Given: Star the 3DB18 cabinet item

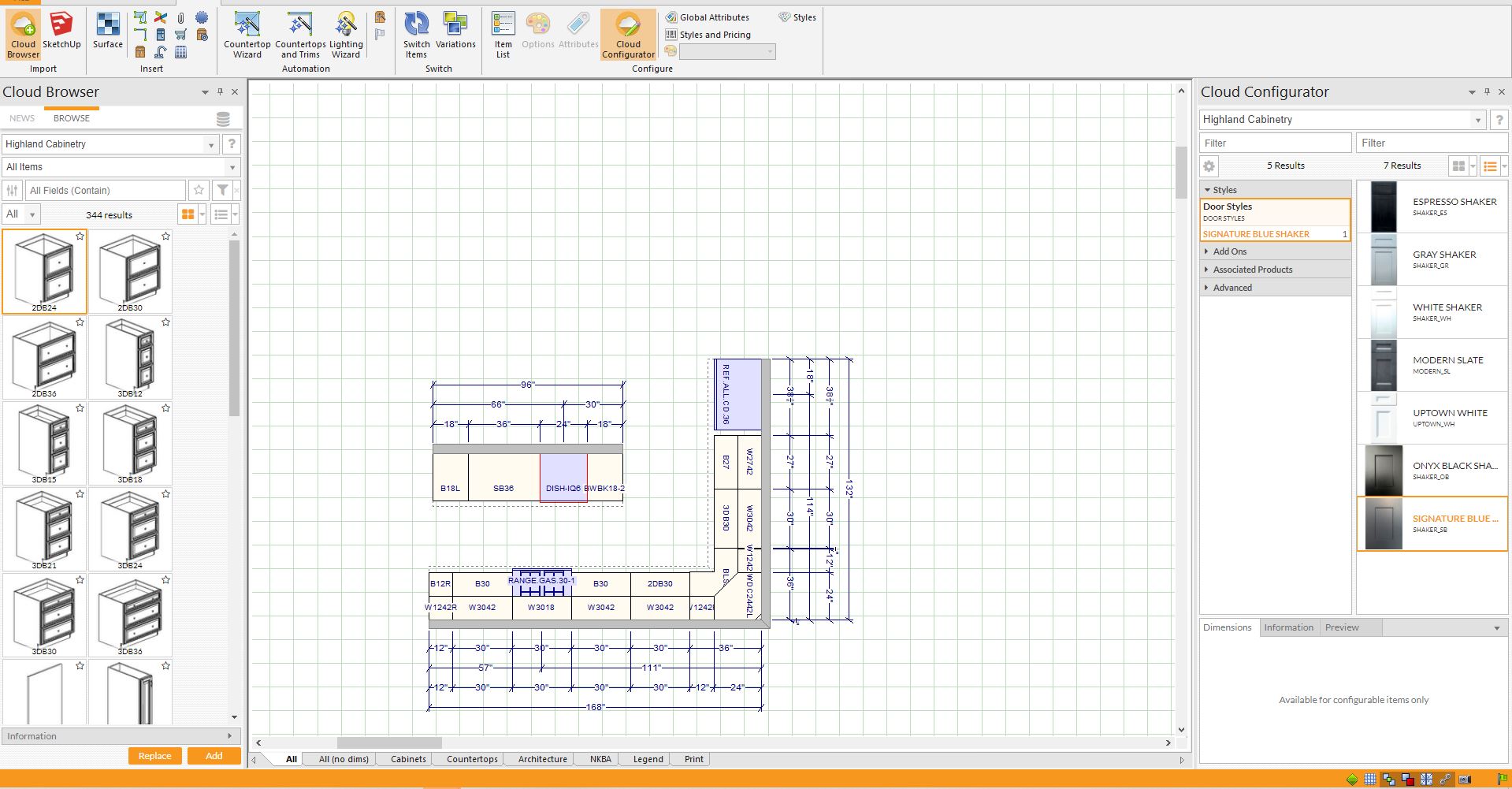Looking at the screenshot, I should (x=165, y=408).
